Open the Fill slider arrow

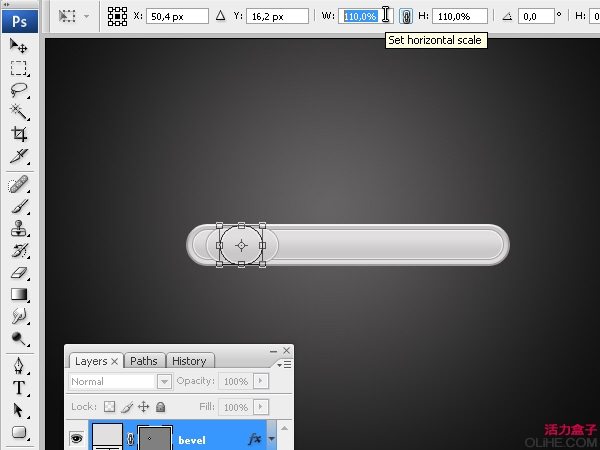coord(261,407)
